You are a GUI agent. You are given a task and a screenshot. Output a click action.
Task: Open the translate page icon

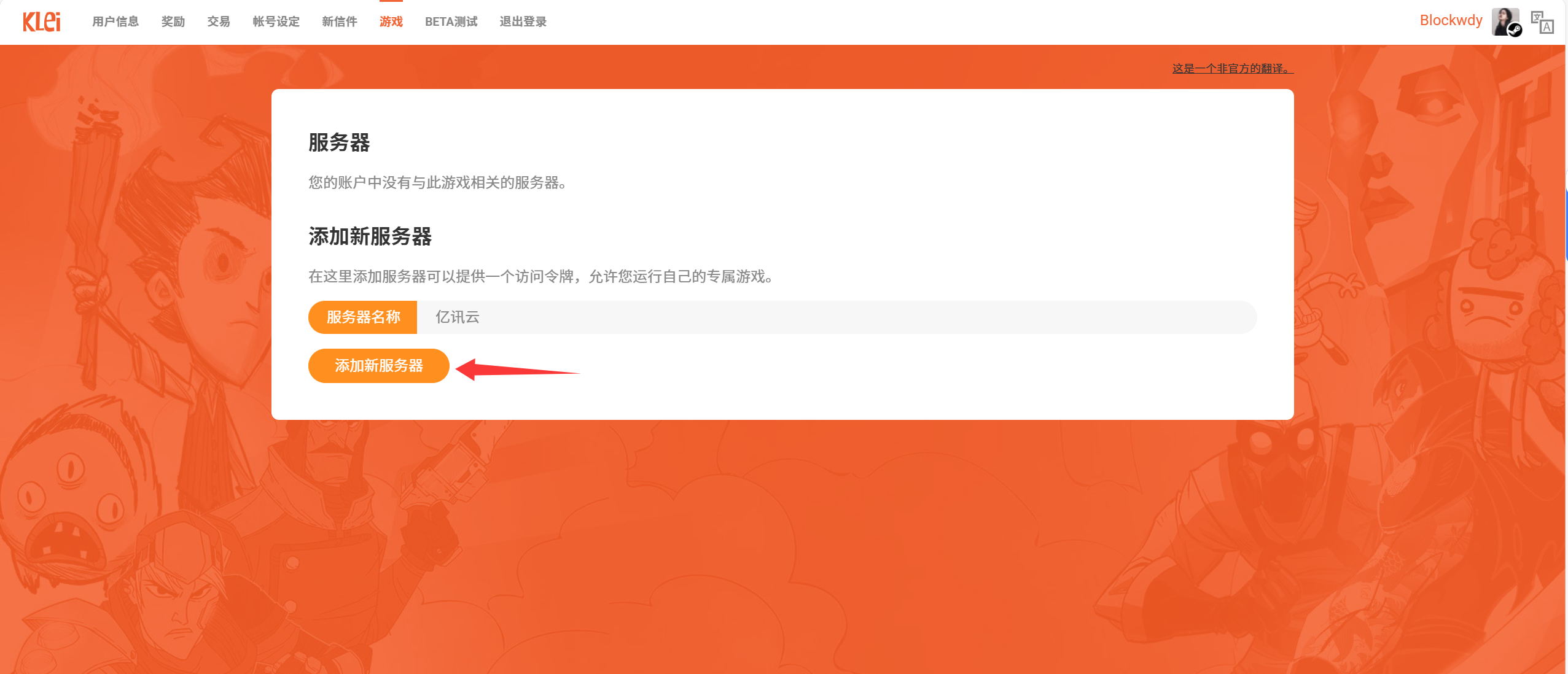(x=1542, y=22)
